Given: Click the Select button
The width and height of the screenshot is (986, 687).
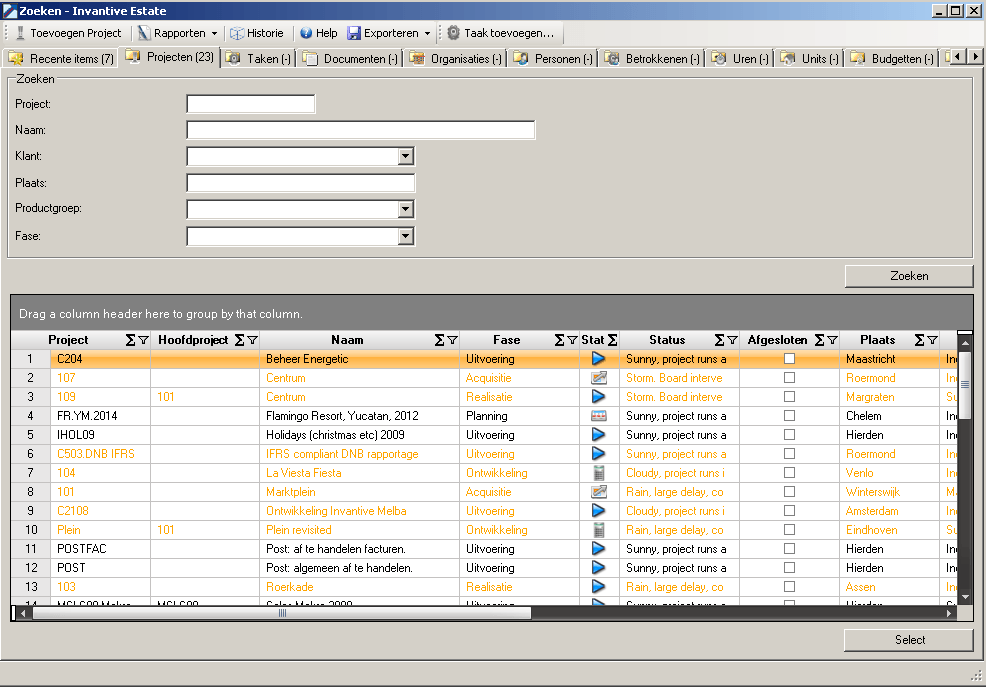Looking at the screenshot, I should point(909,640).
